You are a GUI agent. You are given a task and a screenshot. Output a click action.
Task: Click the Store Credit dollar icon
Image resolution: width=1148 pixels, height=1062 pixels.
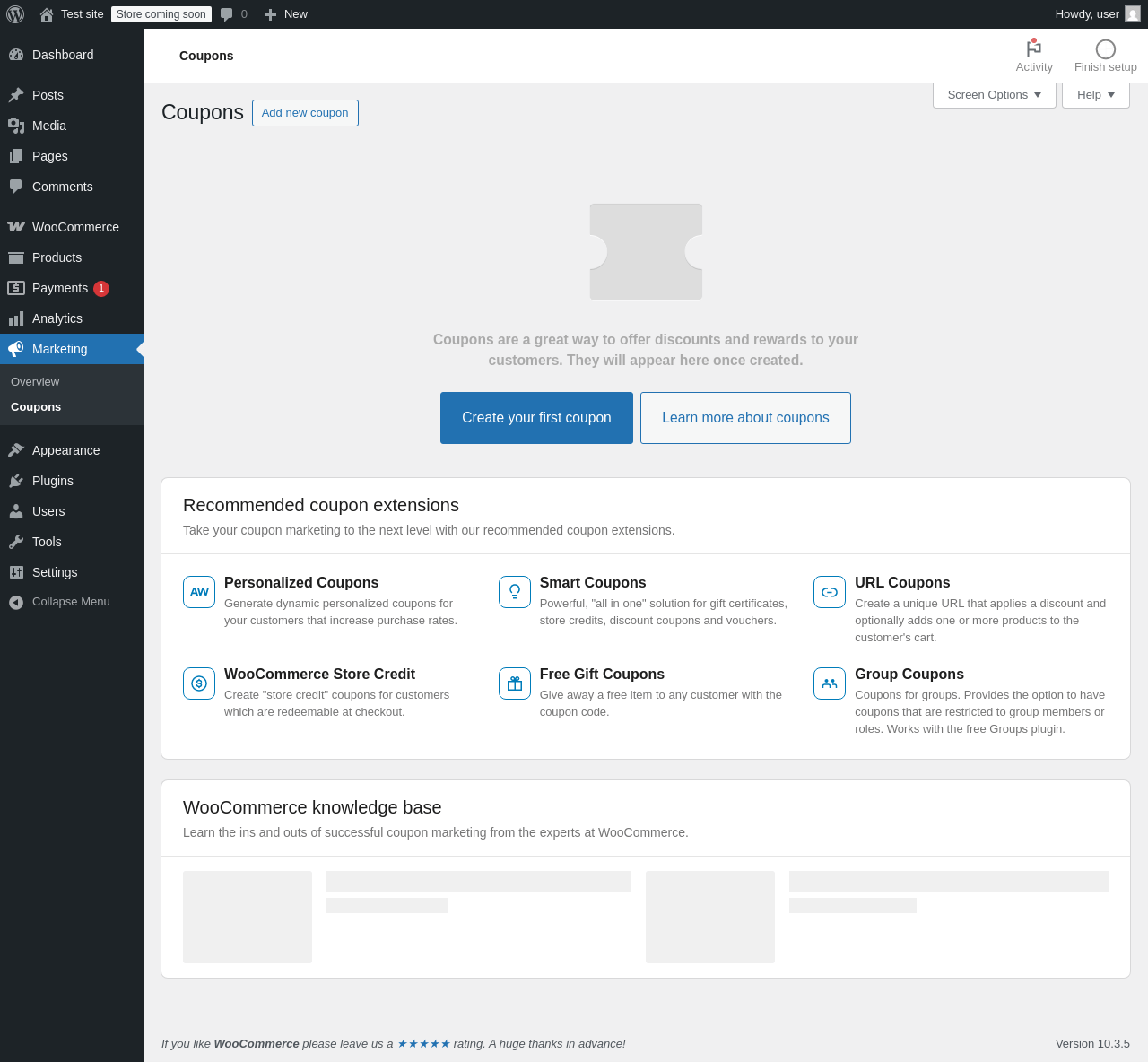tap(199, 683)
